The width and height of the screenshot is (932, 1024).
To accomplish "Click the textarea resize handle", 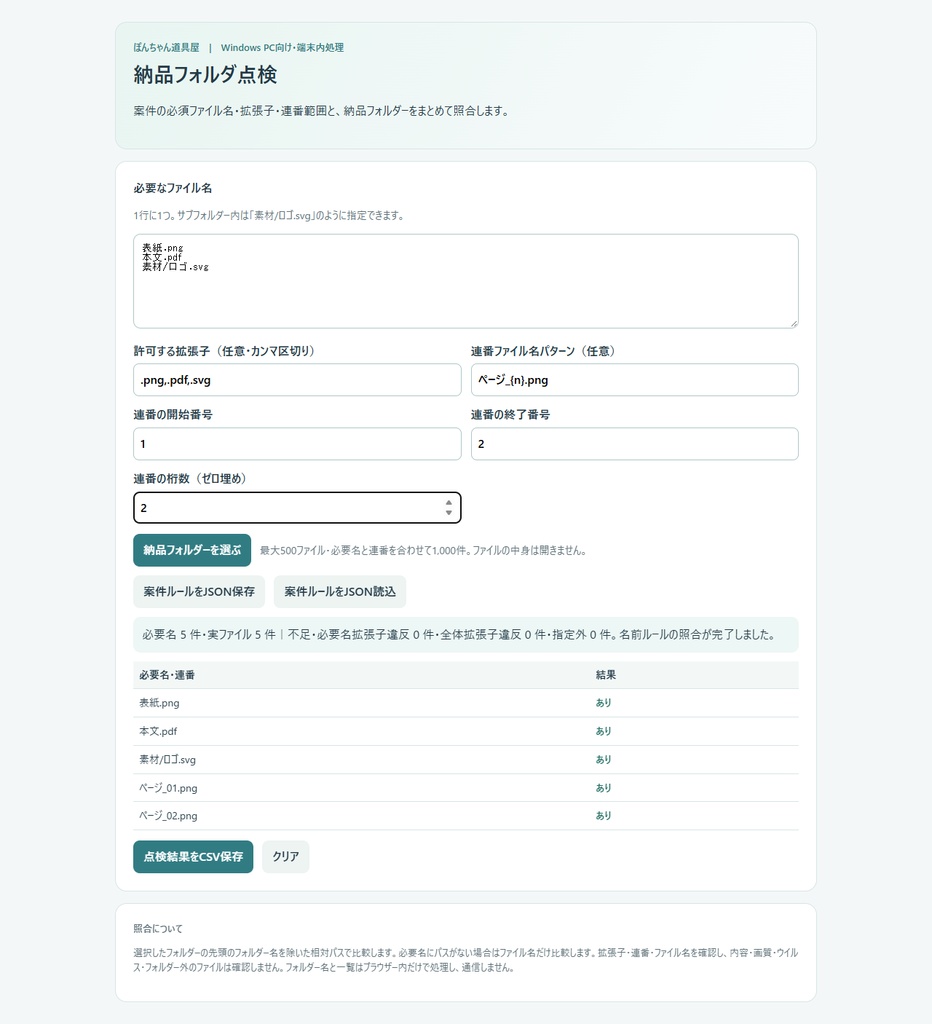I will (x=794, y=323).
